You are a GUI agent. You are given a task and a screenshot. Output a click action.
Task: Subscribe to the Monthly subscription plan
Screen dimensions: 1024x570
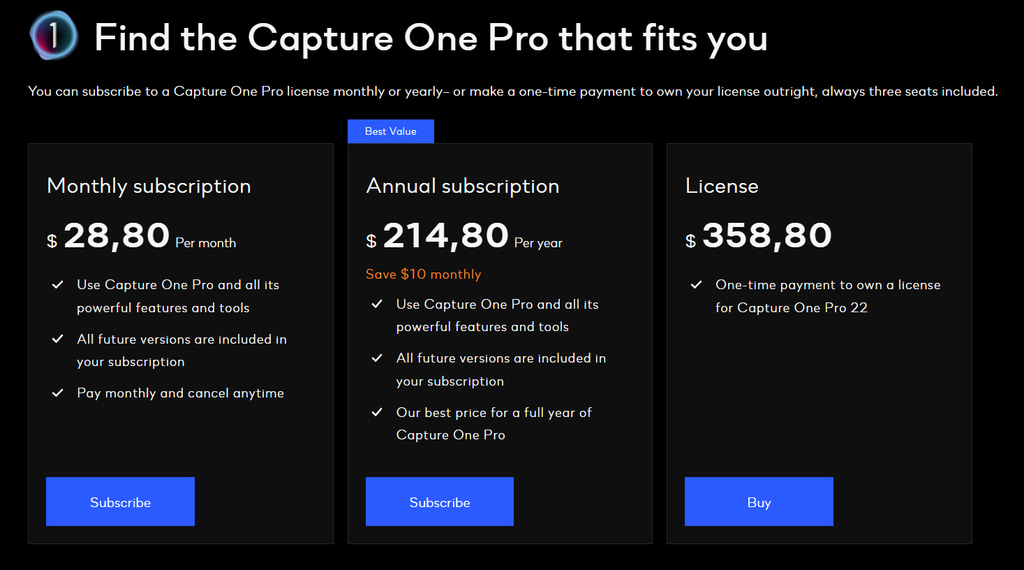pyautogui.click(x=120, y=501)
